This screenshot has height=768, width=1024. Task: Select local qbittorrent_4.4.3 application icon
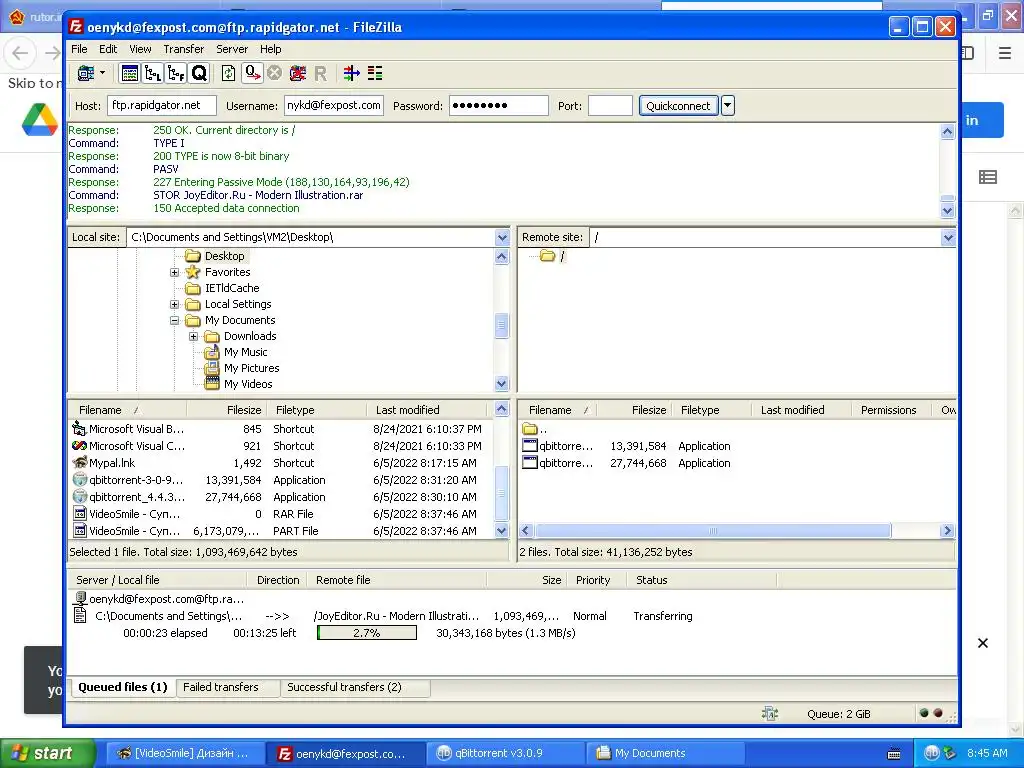click(79, 496)
